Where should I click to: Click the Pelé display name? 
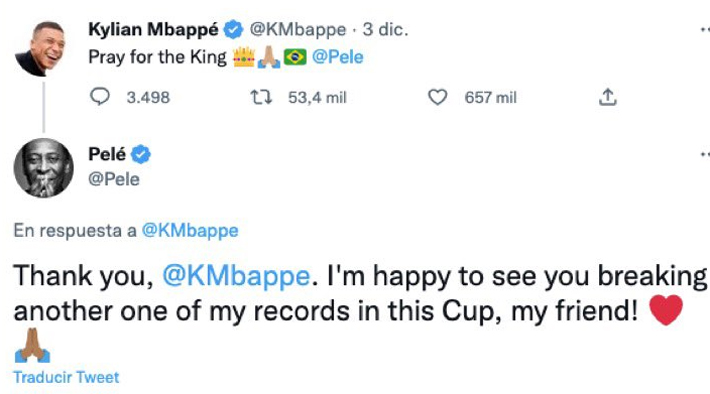pyautogui.click(x=107, y=154)
